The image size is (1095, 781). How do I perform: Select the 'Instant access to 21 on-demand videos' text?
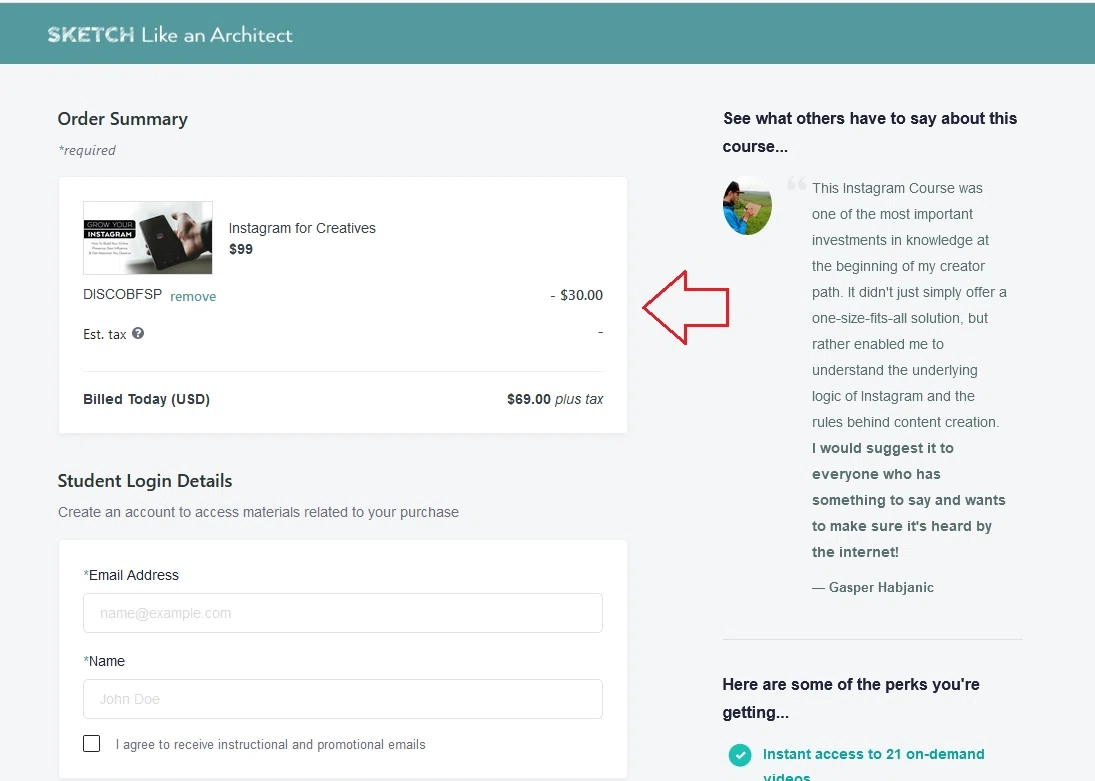point(873,755)
